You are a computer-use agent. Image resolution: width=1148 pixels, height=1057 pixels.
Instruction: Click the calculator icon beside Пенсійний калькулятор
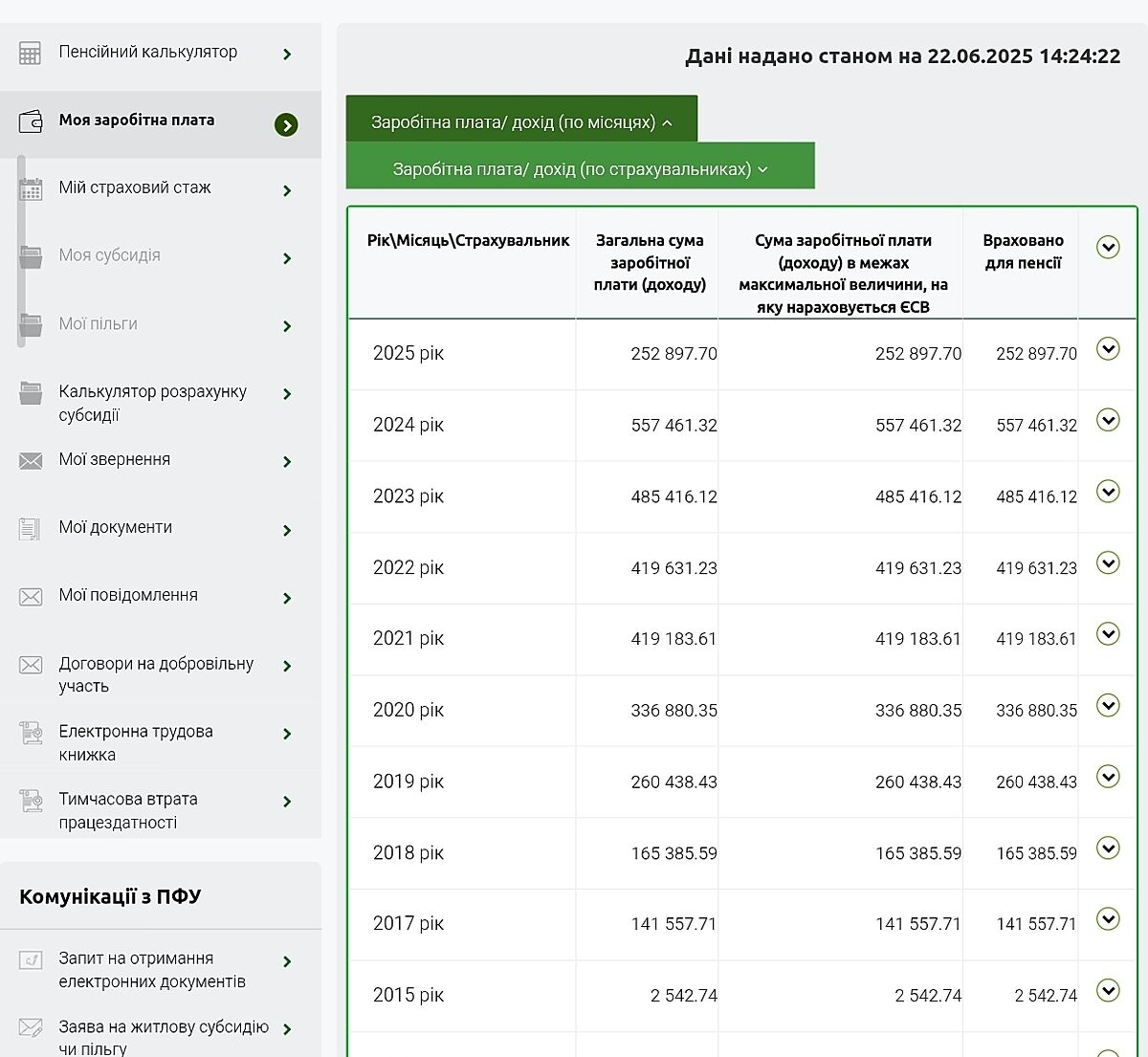31,54
